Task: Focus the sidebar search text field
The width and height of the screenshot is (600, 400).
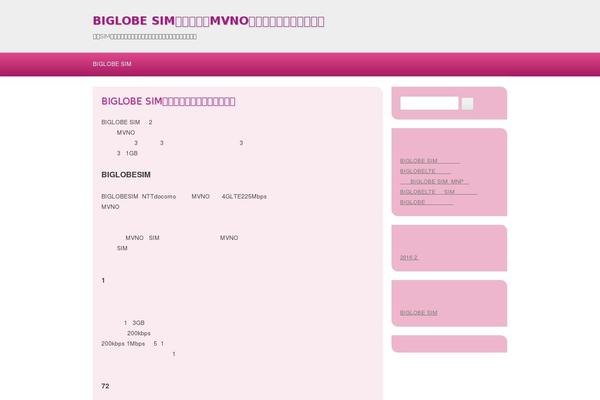Action: 429,103
